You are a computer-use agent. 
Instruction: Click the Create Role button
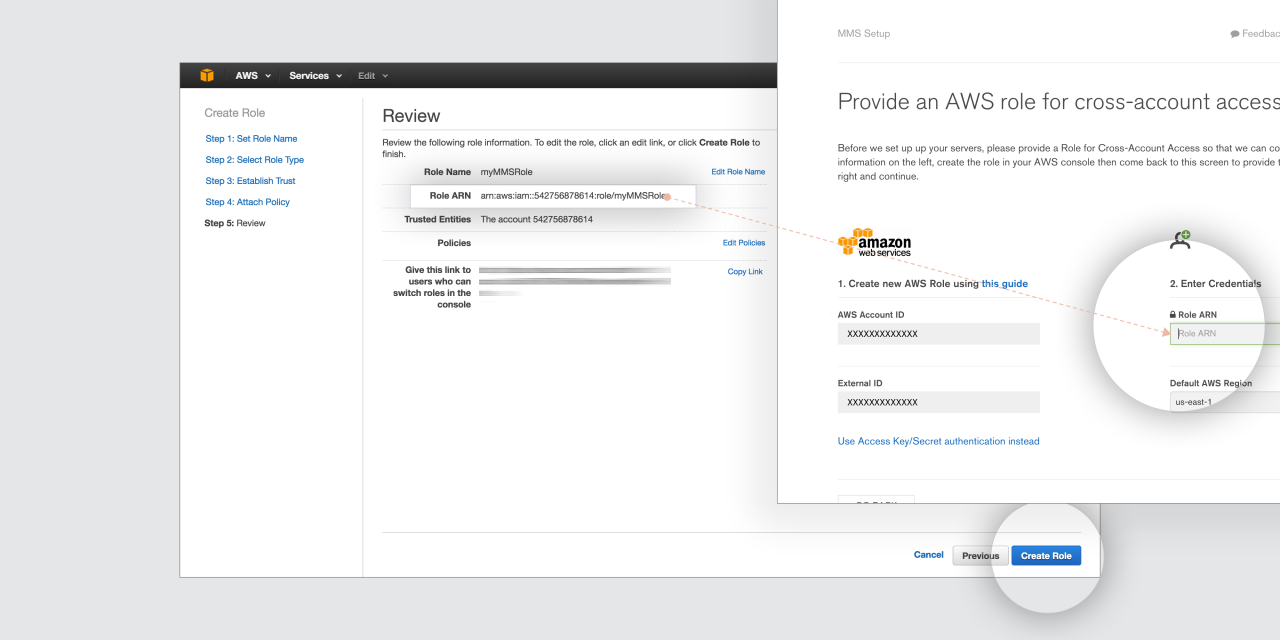pos(1045,556)
